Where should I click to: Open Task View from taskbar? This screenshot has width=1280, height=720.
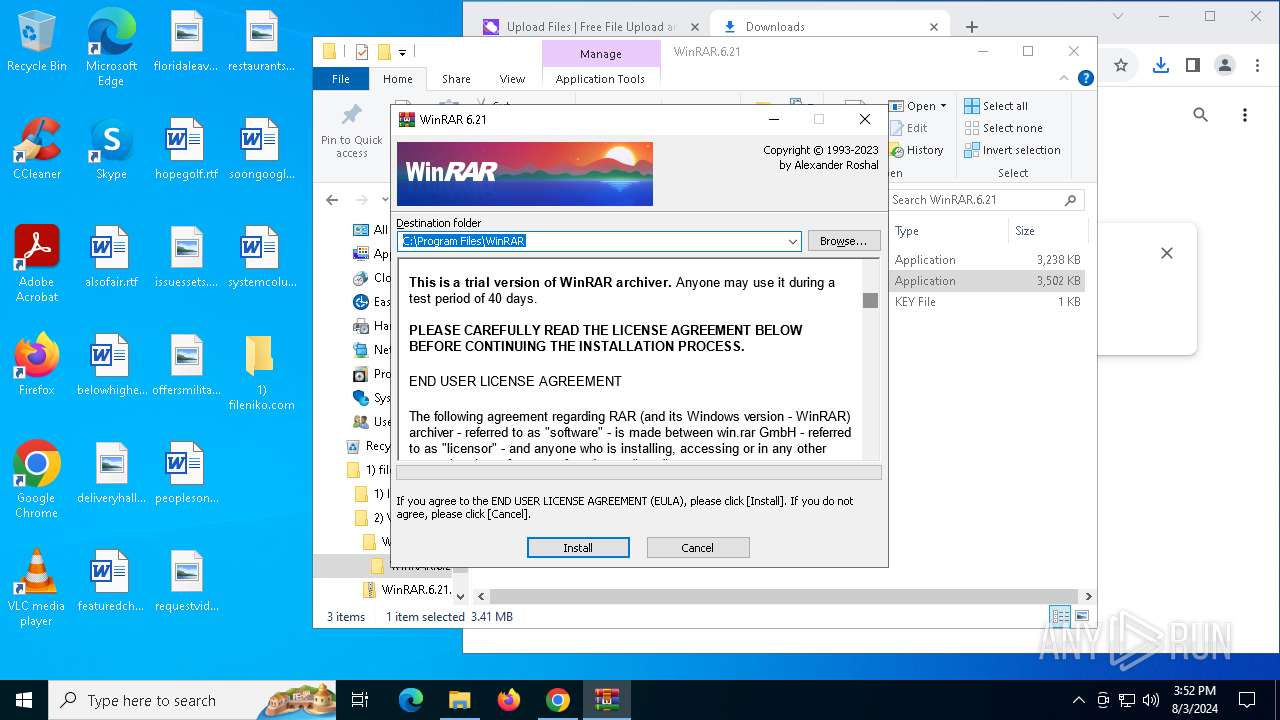click(x=360, y=700)
